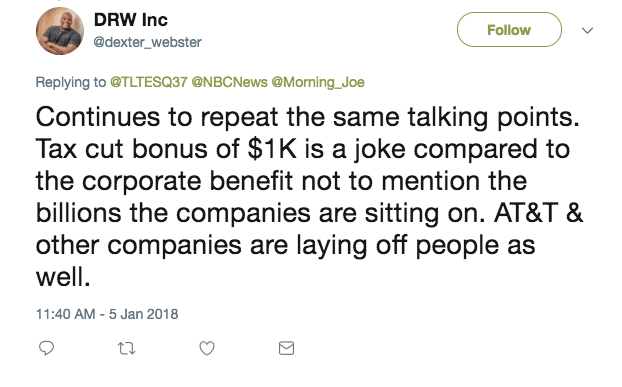The height and width of the screenshot is (387, 622).
Task: Expand the chevron menu beside Follow
Action: (x=587, y=30)
